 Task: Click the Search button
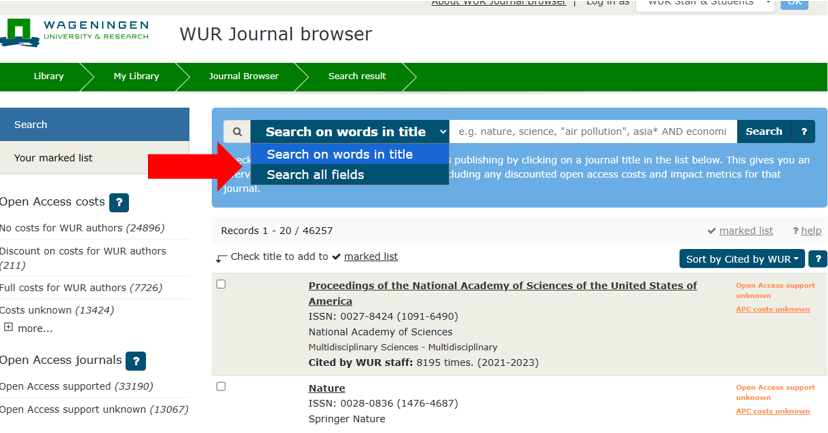click(763, 132)
